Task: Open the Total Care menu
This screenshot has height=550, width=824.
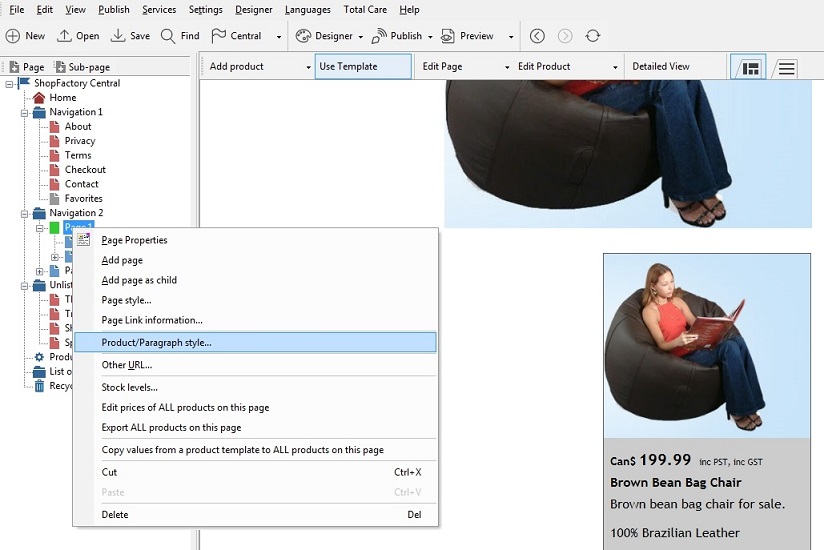Action: click(365, 10)
